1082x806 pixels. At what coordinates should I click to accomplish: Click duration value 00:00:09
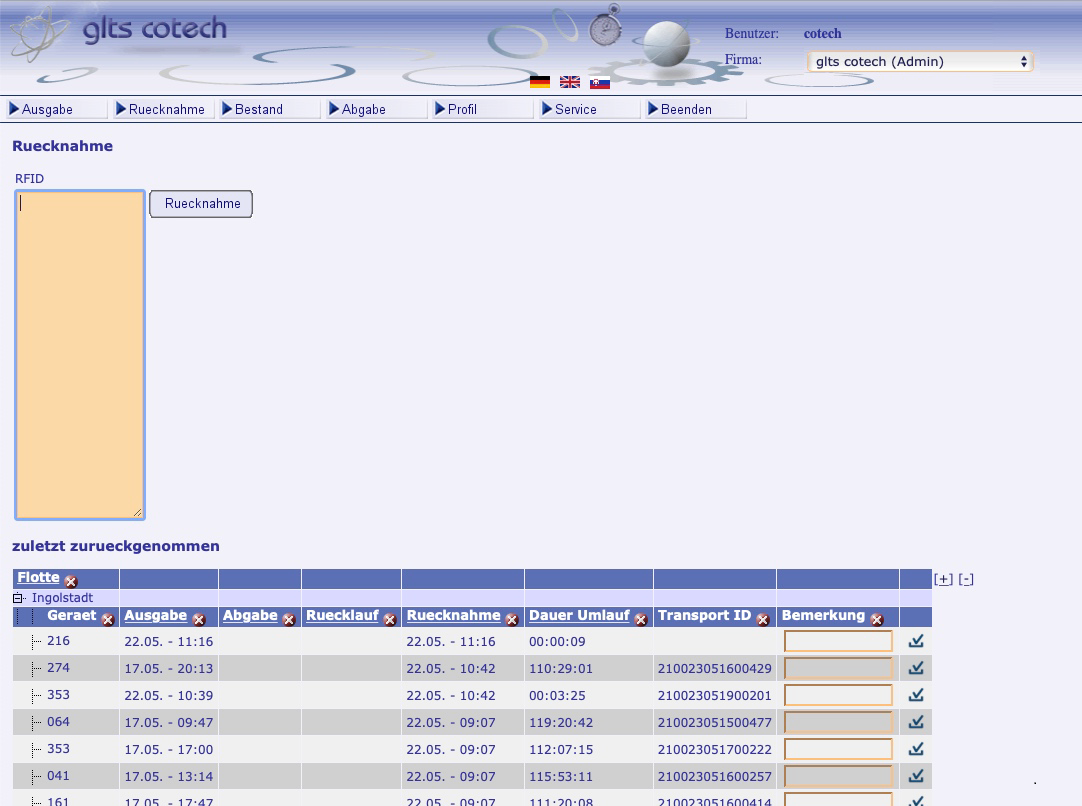tap(557, 641)
